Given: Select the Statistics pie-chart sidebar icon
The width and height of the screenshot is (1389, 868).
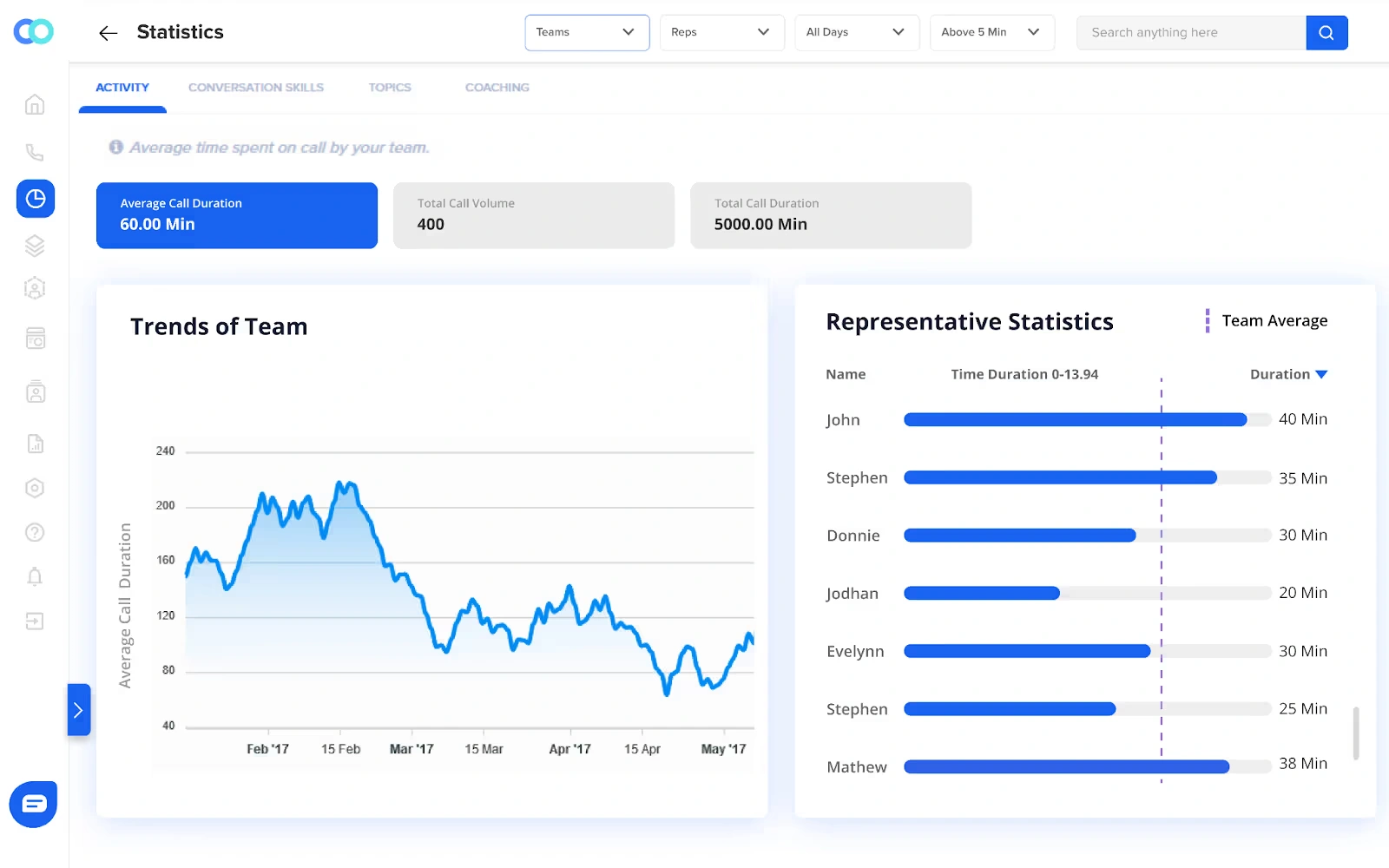Looking at the screenshot, I should [36, 199].
